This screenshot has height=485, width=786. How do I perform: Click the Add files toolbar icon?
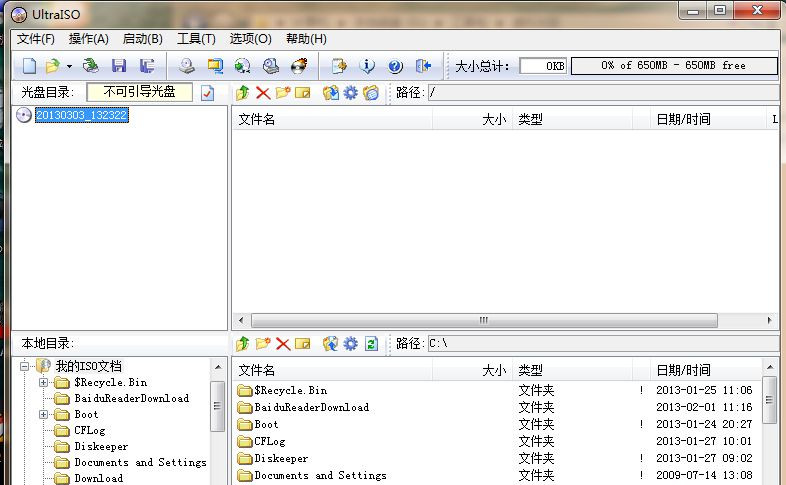339,66
